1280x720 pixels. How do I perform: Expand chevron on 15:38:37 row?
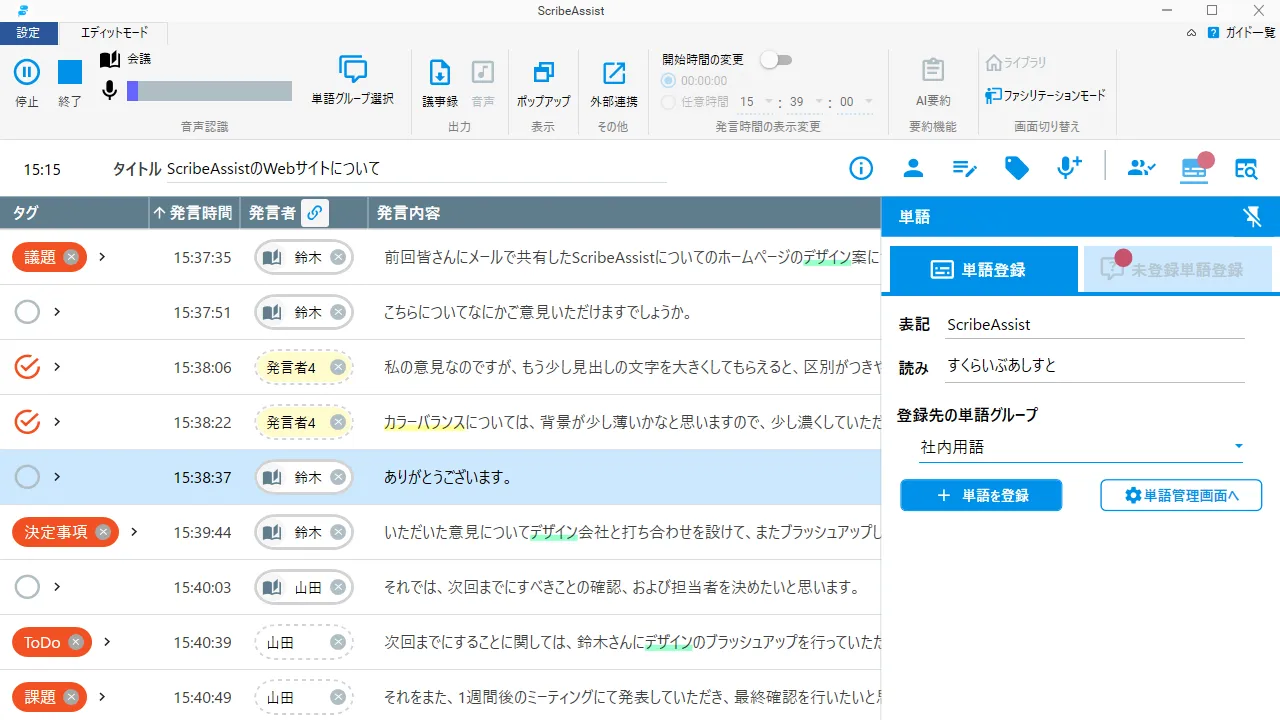57,477
